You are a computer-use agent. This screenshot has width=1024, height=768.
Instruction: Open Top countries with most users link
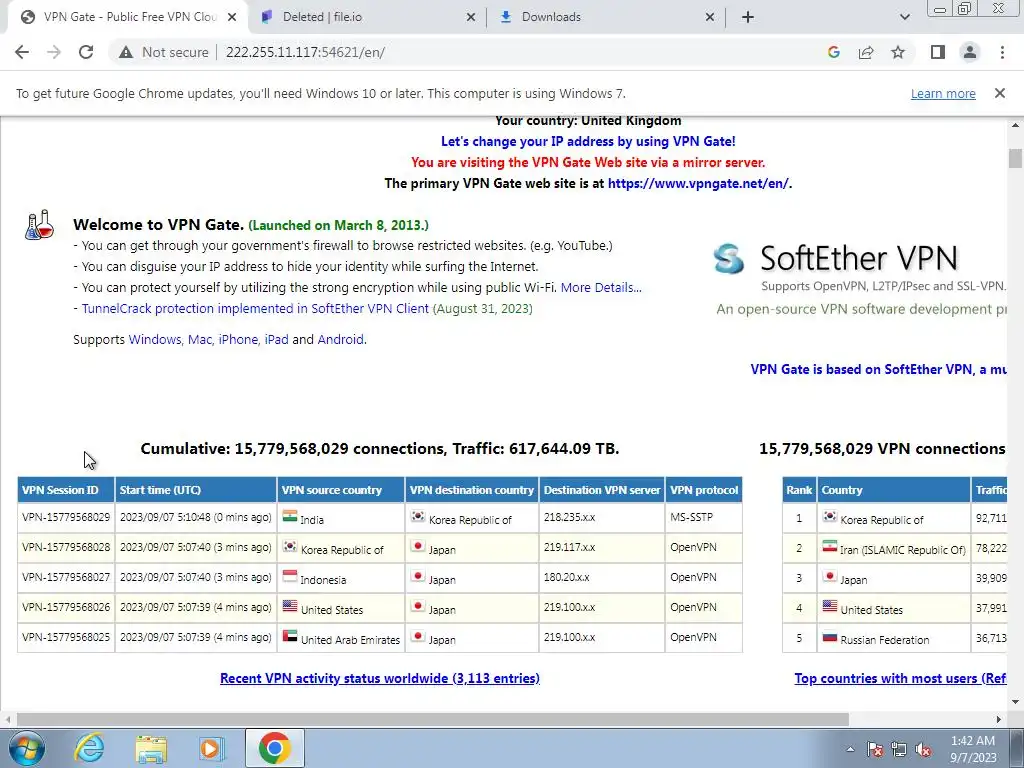click(901, 679)
